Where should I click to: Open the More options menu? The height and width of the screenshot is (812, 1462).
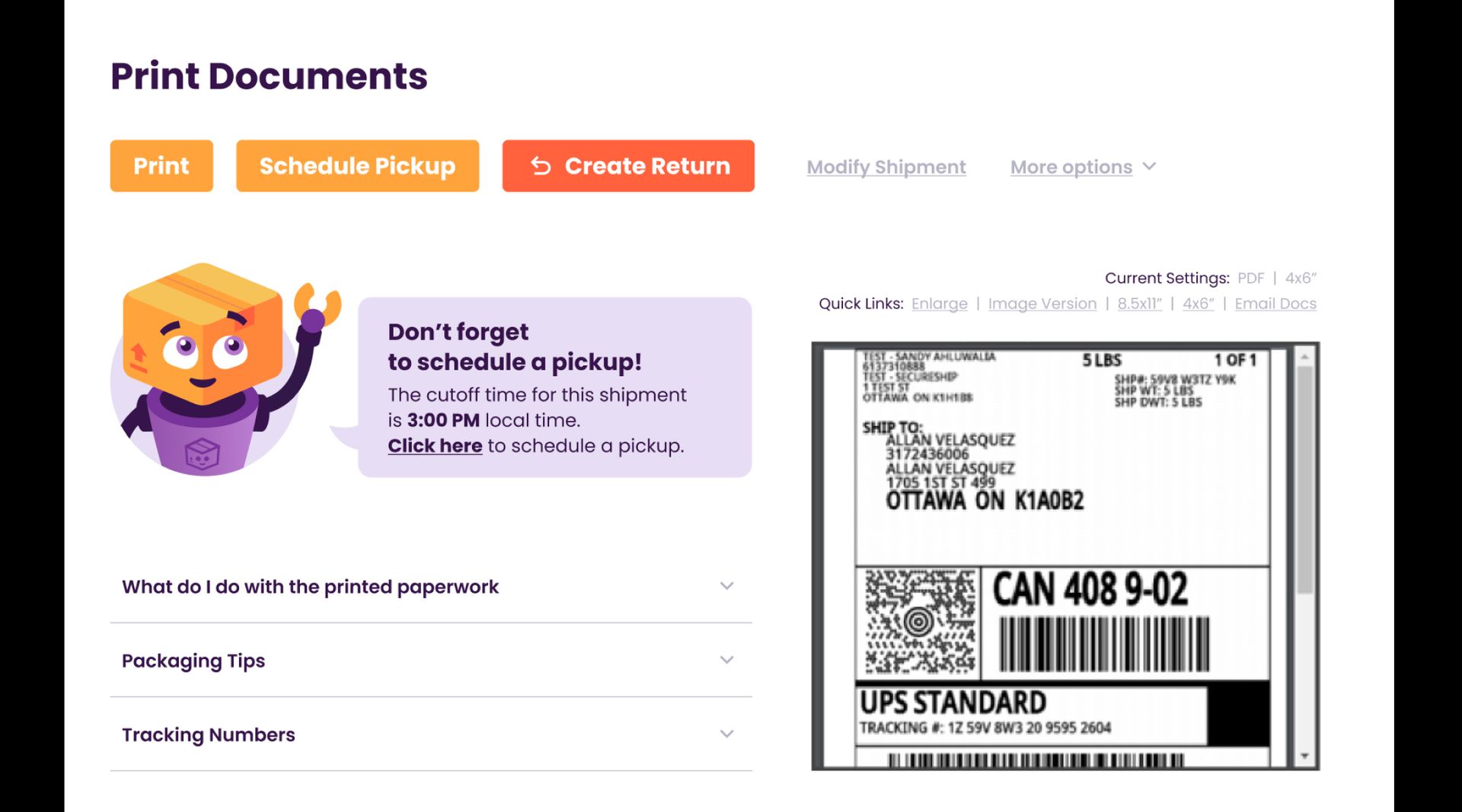pos(1070,167)
